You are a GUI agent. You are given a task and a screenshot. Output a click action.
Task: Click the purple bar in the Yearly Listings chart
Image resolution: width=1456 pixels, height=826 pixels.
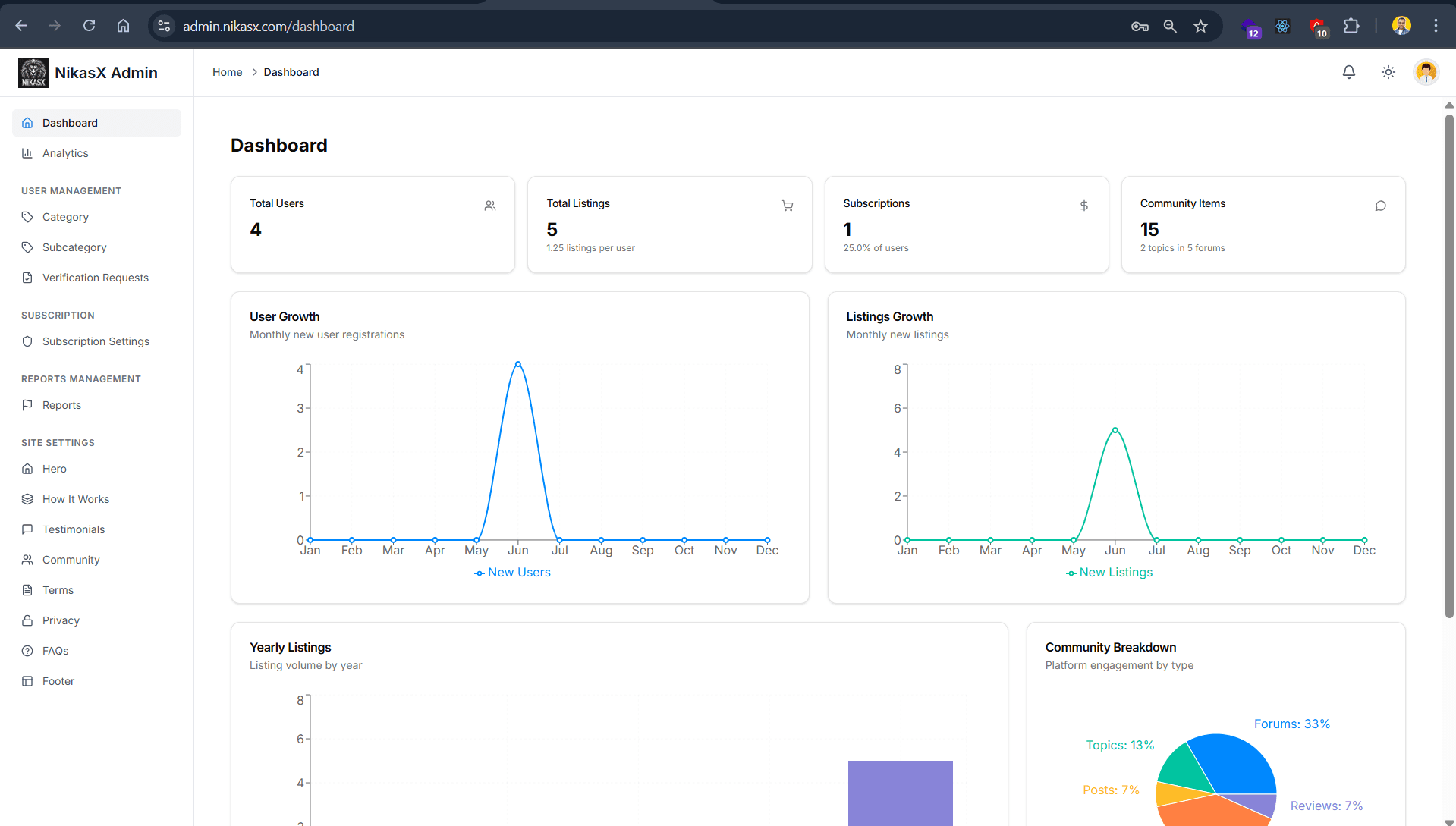coord(901,793)
